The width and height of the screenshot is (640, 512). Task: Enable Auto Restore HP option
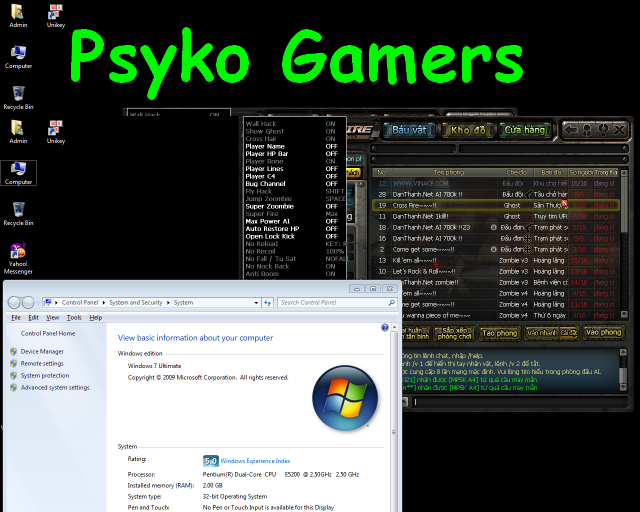(291, 229)
